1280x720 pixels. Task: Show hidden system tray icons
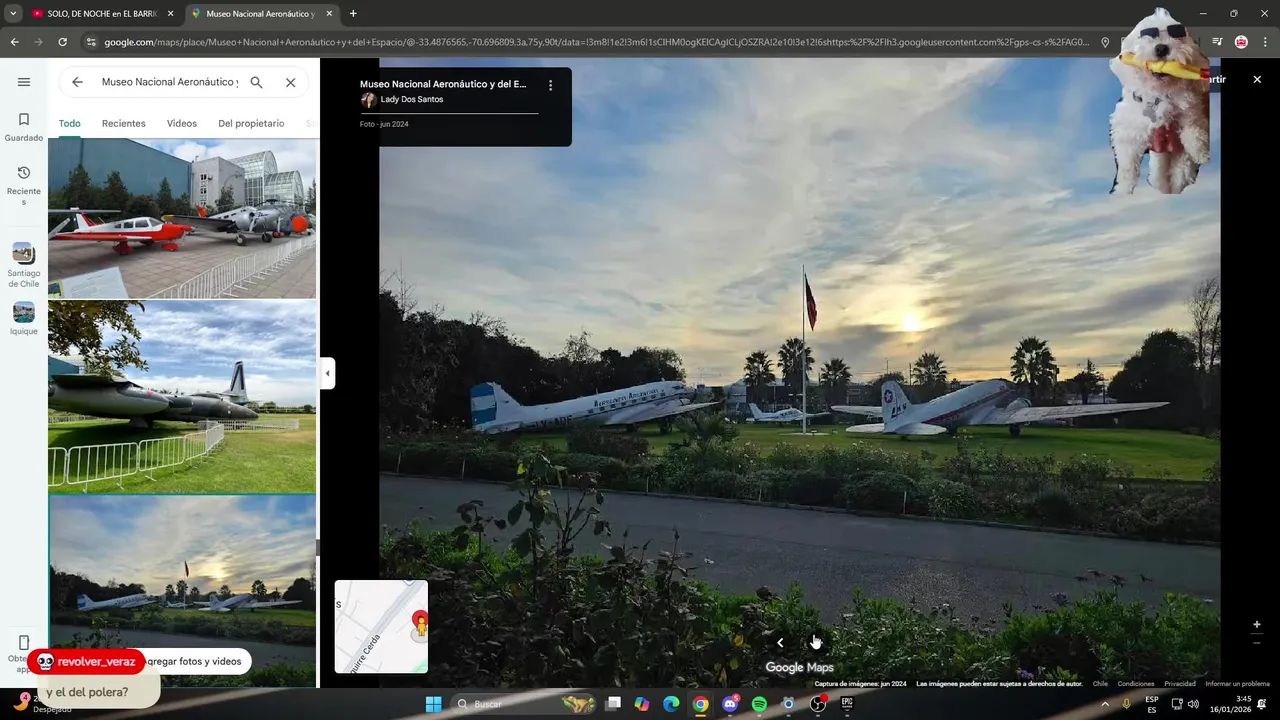point(1105,704)
